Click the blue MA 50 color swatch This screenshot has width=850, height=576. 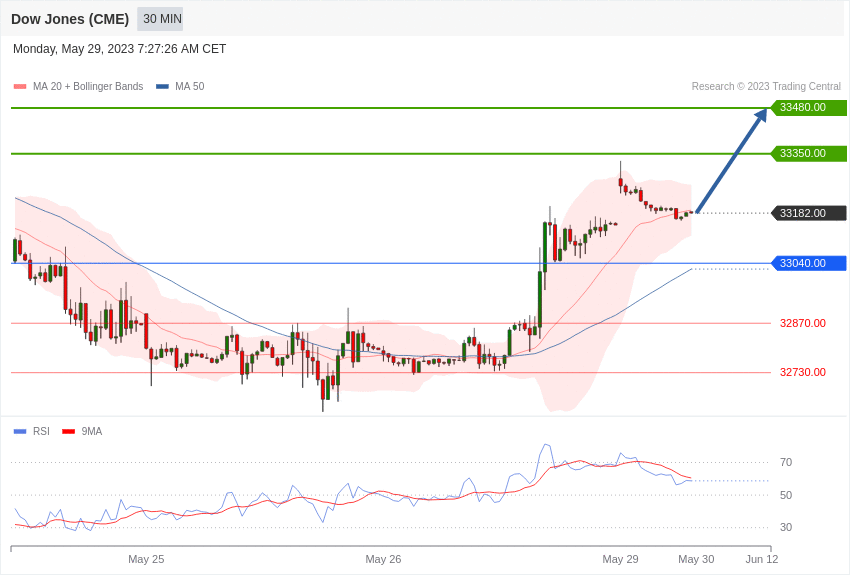[162, 86]
